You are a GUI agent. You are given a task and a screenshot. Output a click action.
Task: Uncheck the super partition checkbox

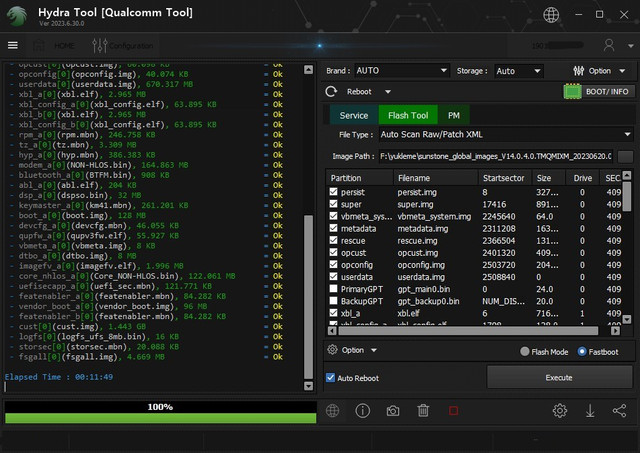pos(333,204)
